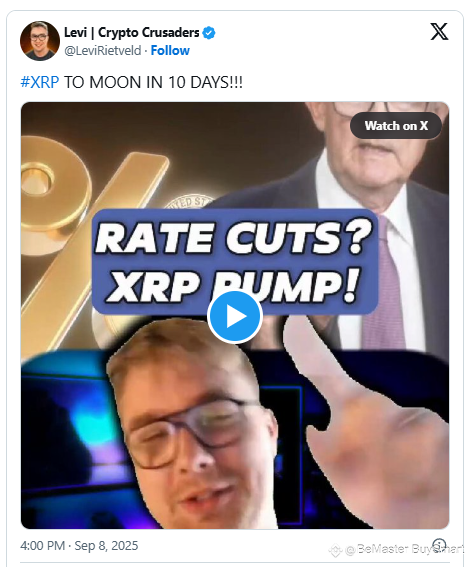Play the embedded XRP video

[x=235, y=316]
